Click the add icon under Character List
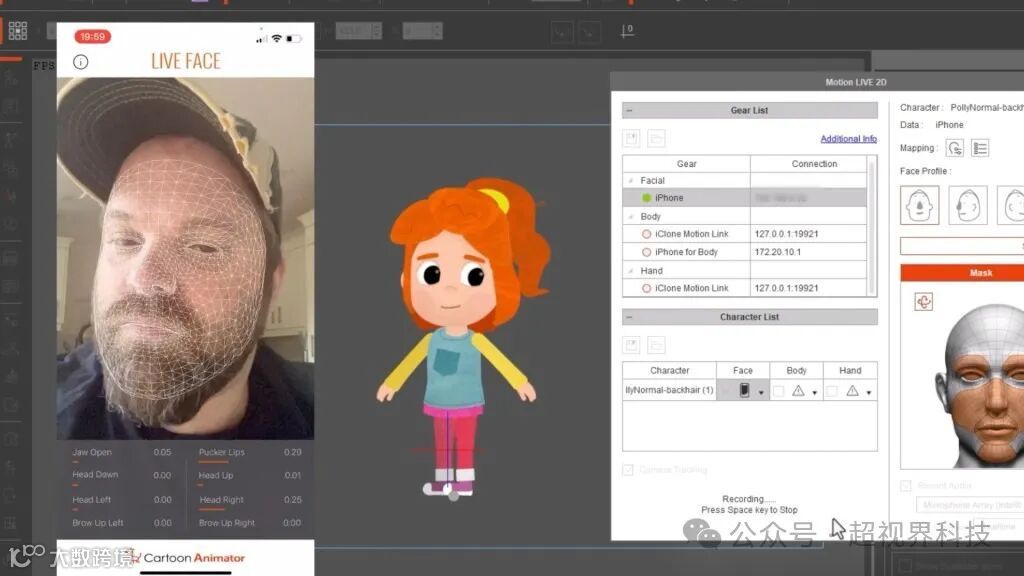Image resolution: width=1024 pixels, height=576 pixels. click(632, 345)
